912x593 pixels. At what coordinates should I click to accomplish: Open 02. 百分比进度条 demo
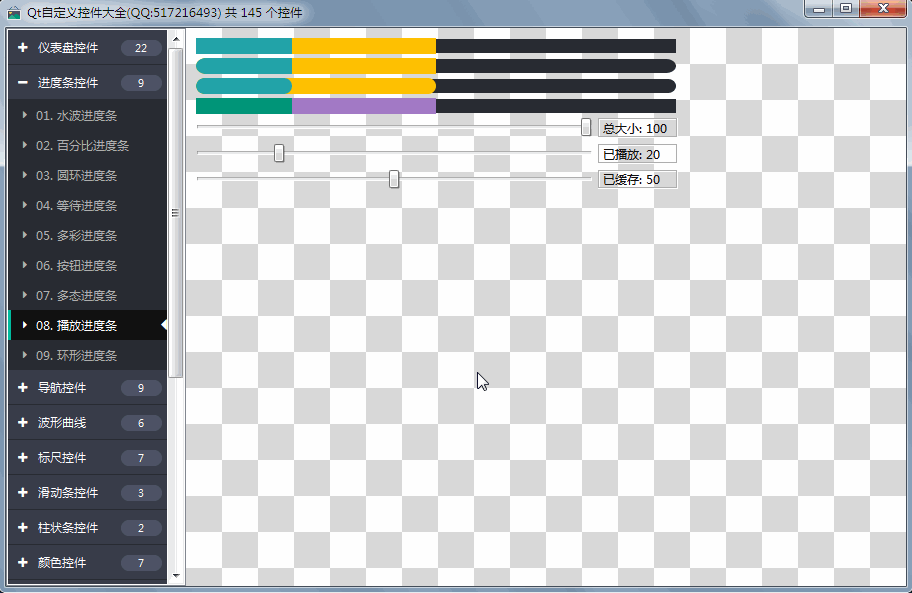coord(82,146)
